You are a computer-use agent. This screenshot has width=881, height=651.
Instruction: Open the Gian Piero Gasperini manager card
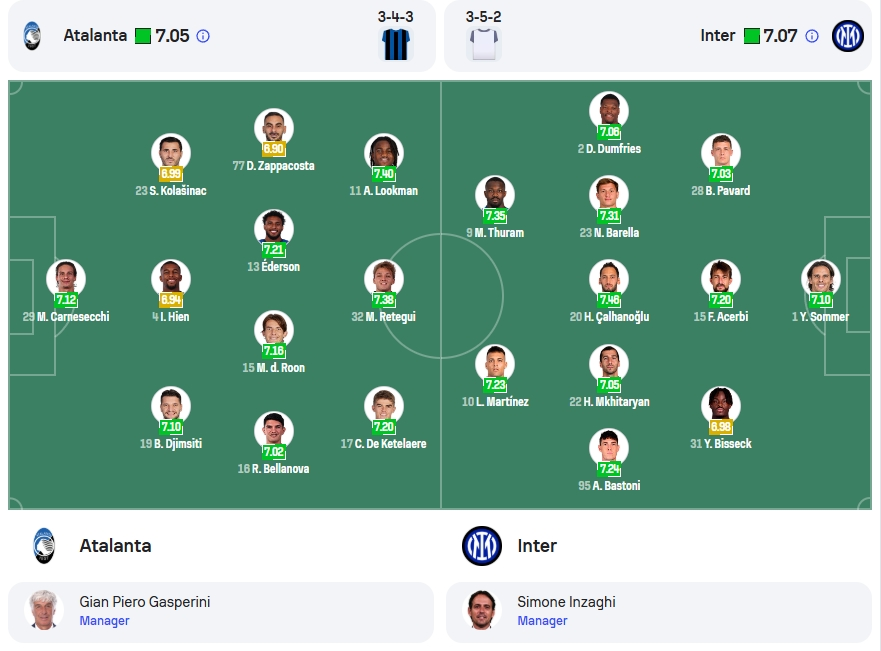tap(221, 612)
